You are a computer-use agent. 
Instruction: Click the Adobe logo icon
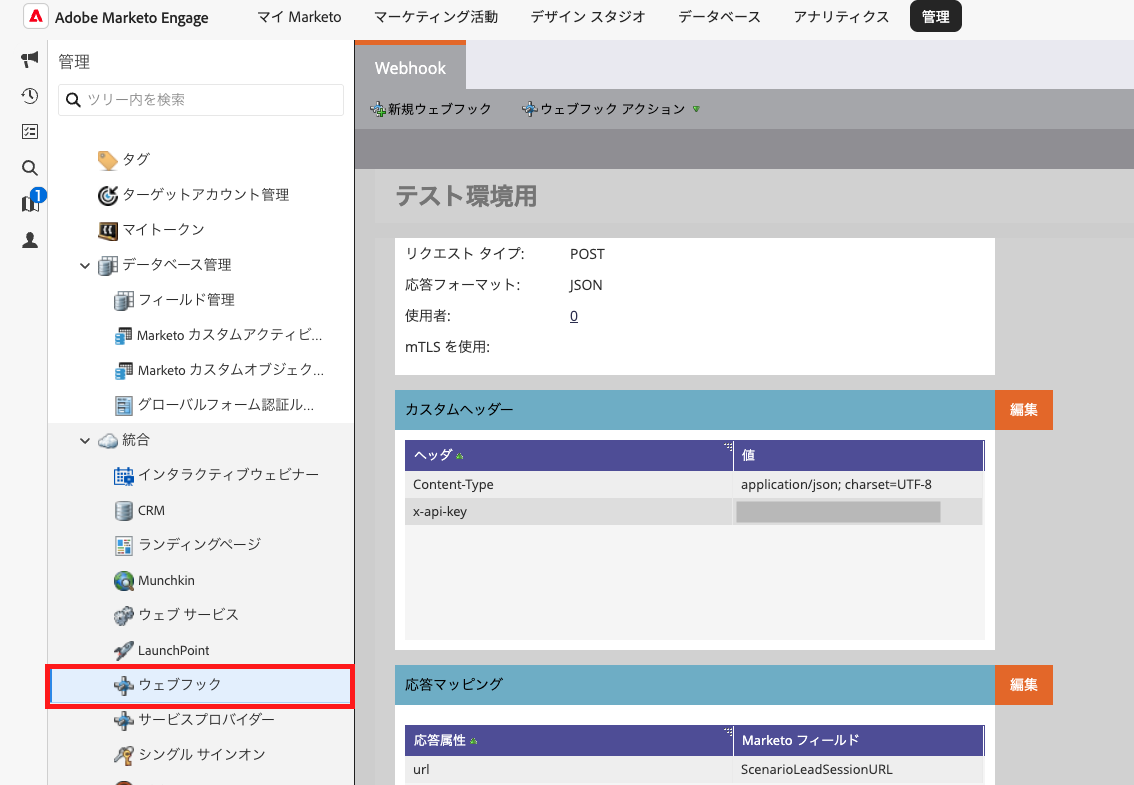[35, 17]
